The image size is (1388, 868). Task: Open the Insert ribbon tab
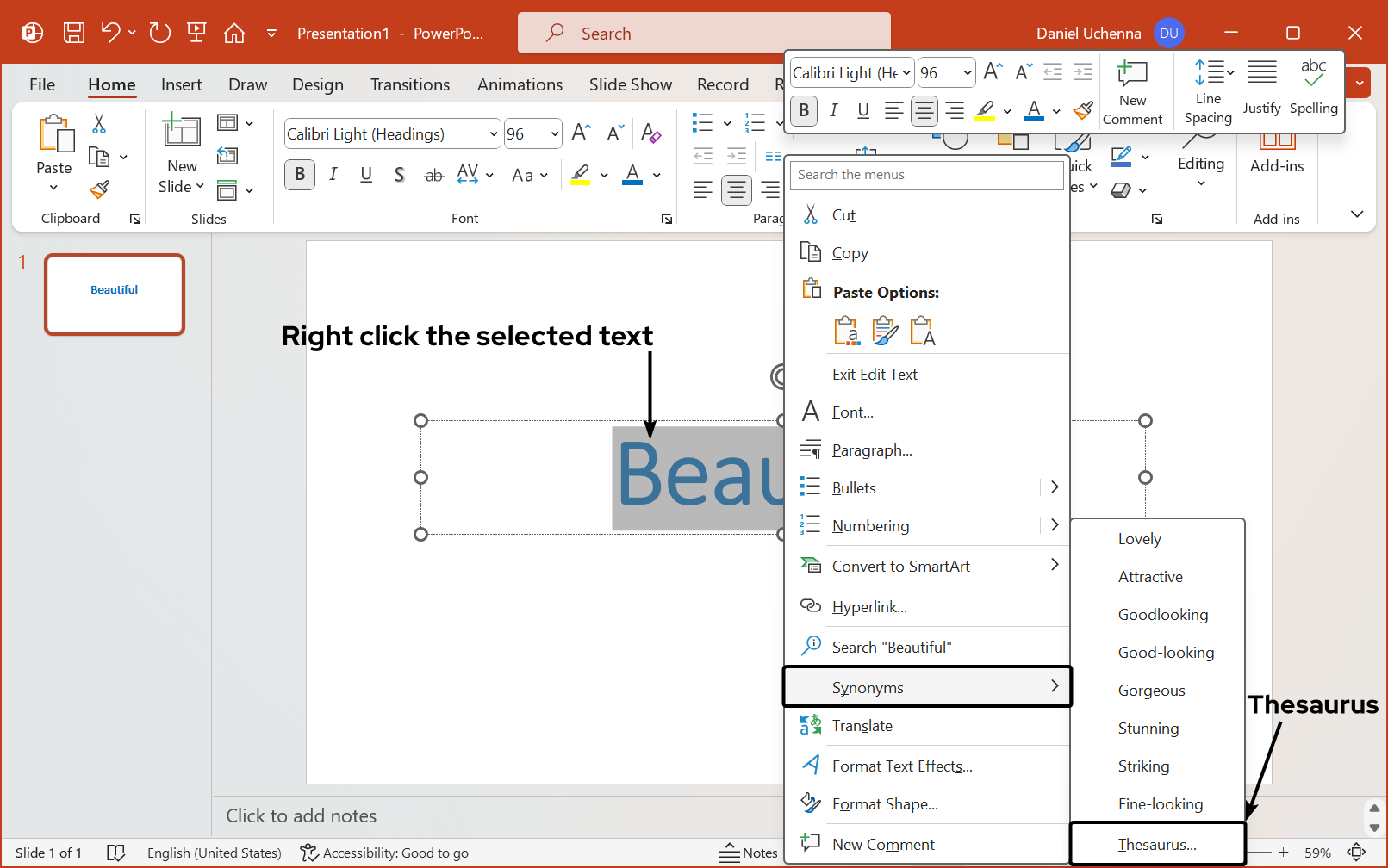[x=181, y=84]
